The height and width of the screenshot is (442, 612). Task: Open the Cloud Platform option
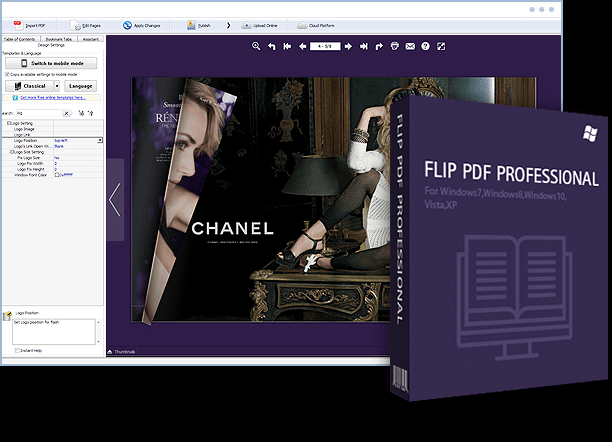[x=315, y=25]
